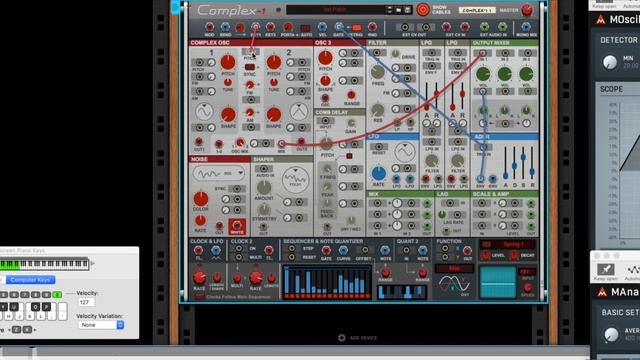Click the Filter RES knob

378,110
